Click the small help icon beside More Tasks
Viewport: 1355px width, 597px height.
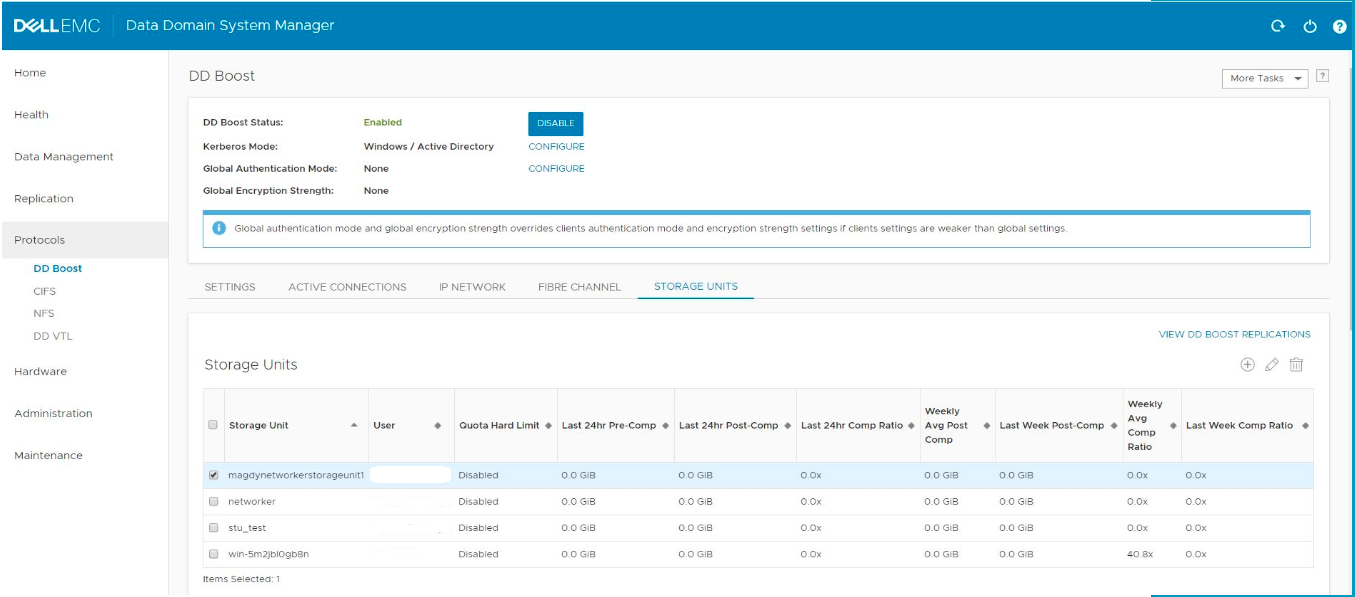[x=1322, y=76]
